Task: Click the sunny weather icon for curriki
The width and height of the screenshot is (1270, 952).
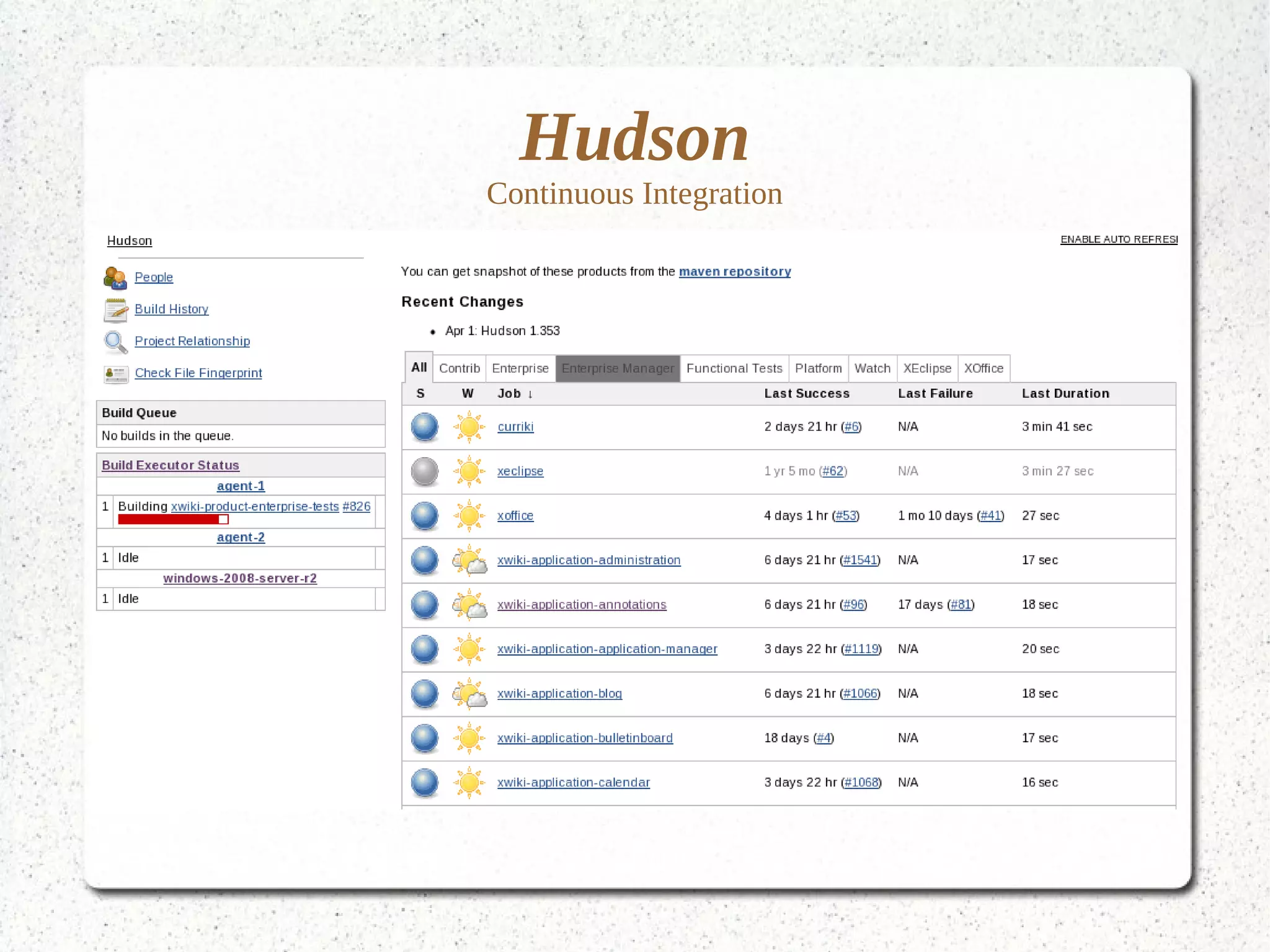Action: click(469, 427)
